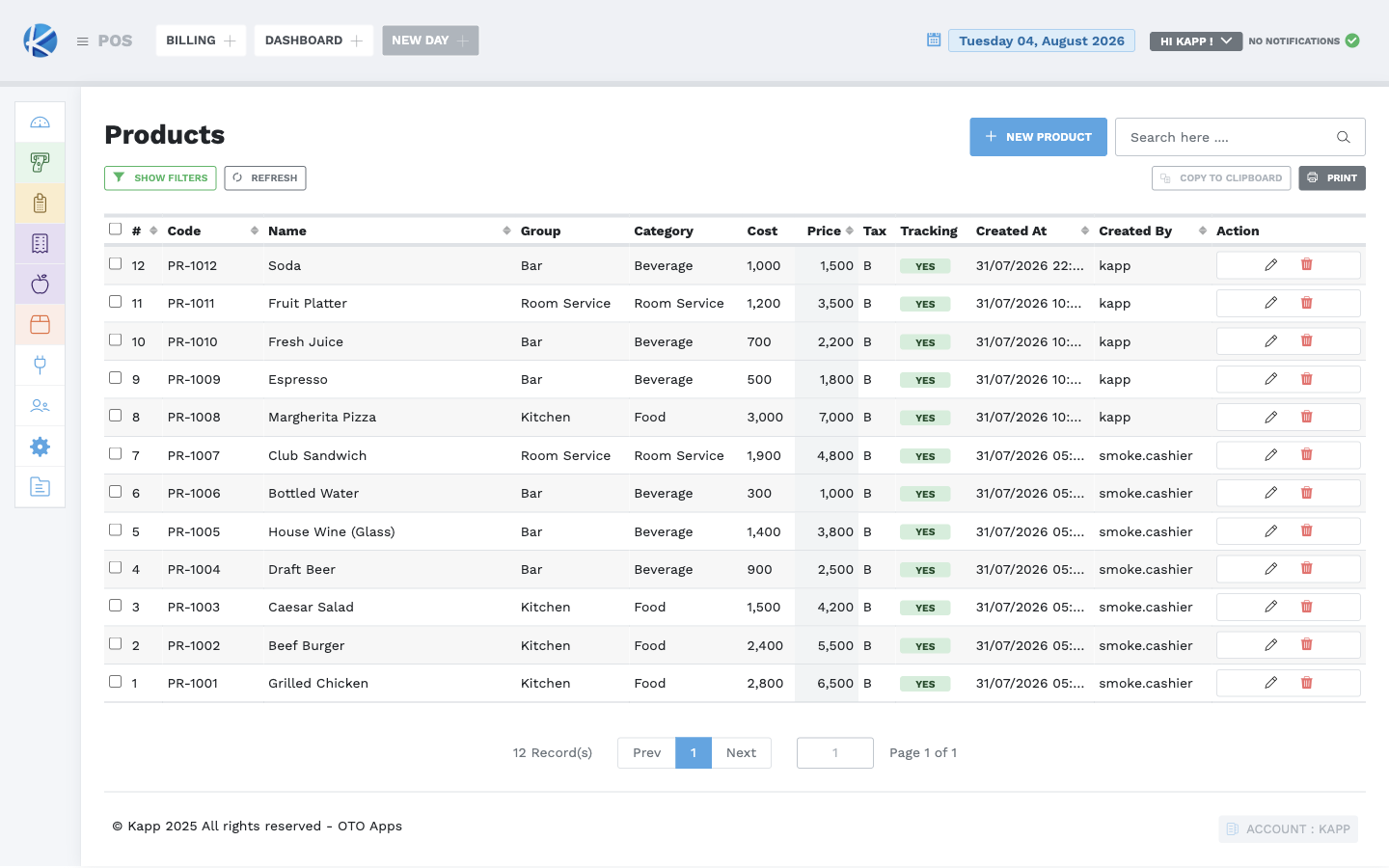Open the BILLING tab

201,41
